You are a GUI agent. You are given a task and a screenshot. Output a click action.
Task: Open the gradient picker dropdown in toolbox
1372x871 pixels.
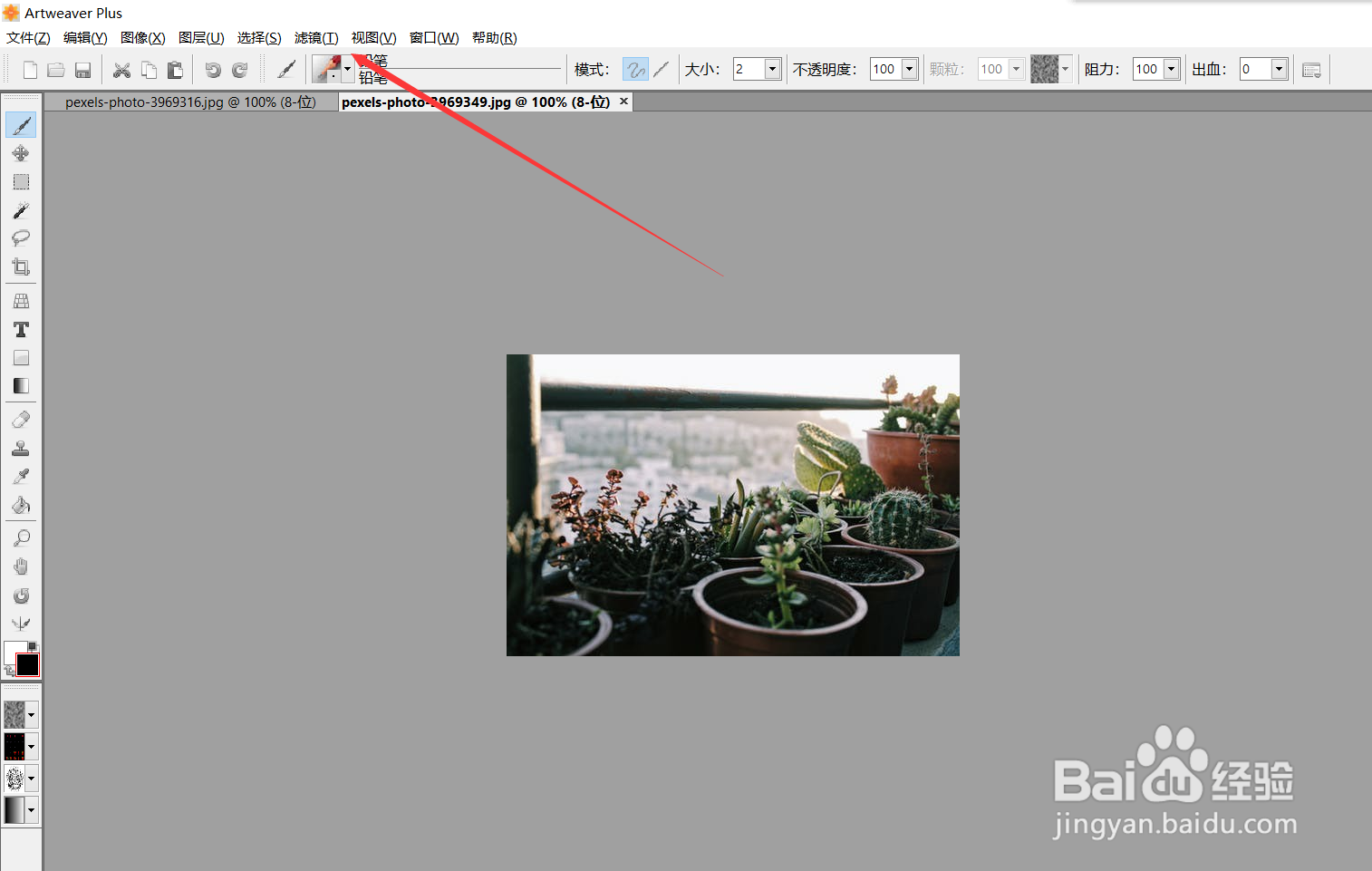click(32, 810)
